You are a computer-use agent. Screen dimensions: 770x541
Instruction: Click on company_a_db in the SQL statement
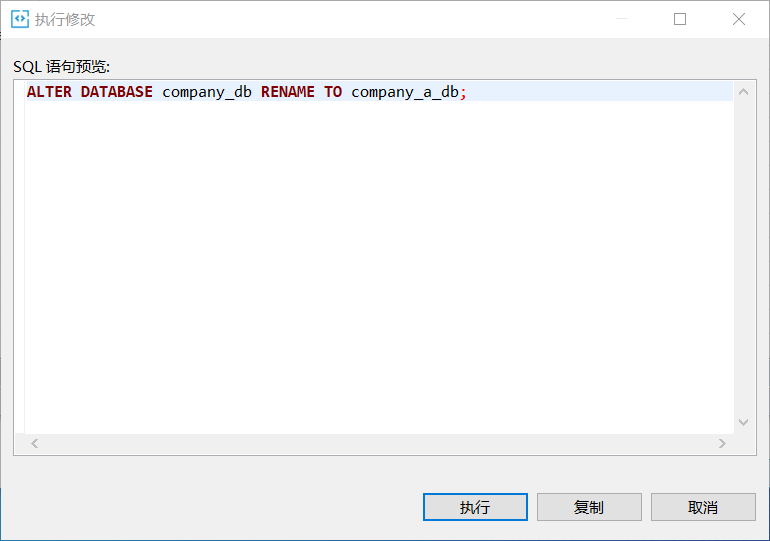click(x=405, y=92)
